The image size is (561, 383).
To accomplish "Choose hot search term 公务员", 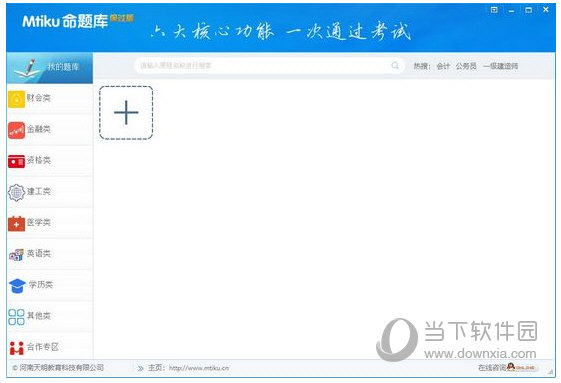I will 466,66.
